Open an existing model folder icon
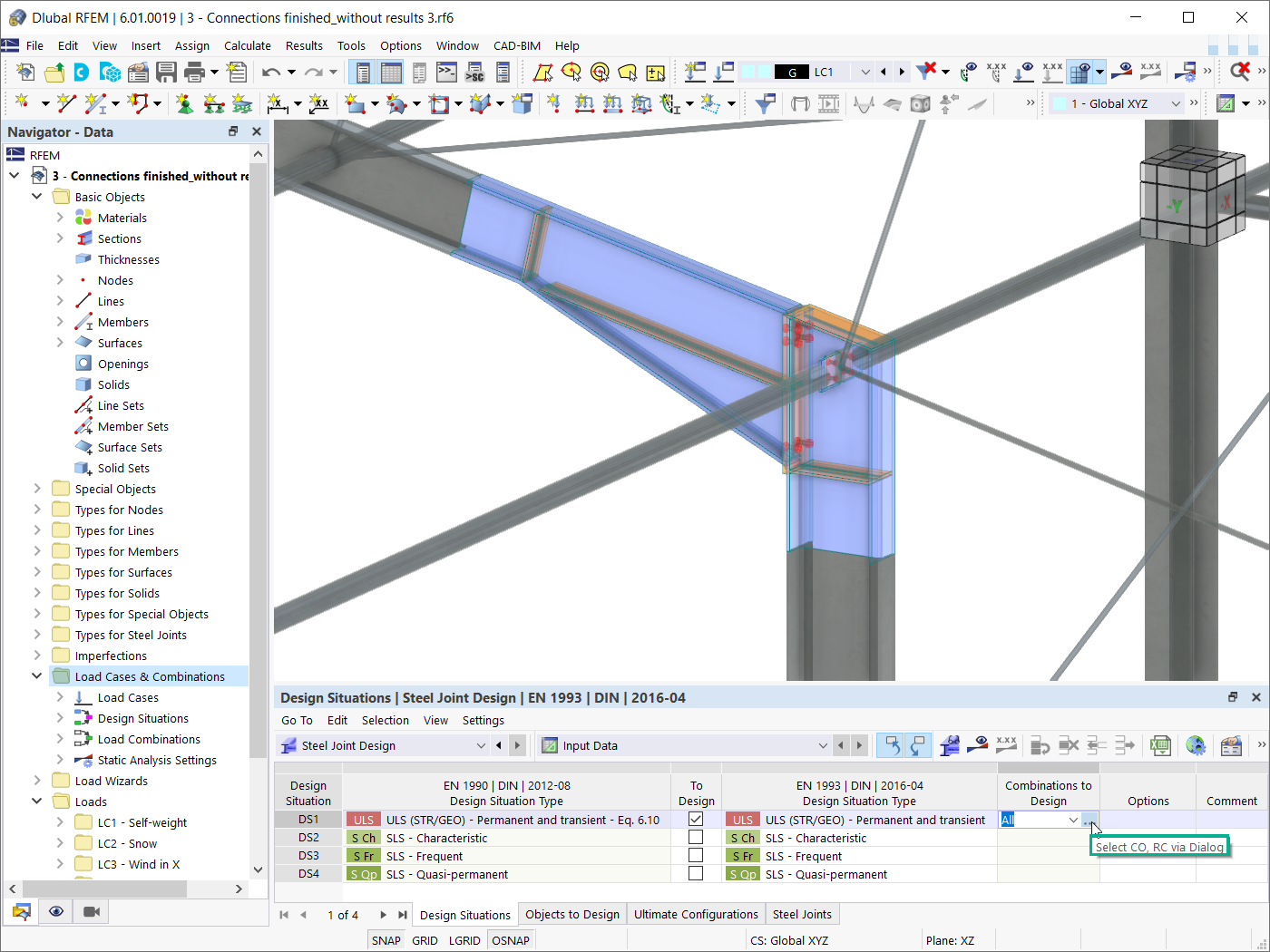The height and width of the screenshot is (952, 1270). [x=54, y=72]
